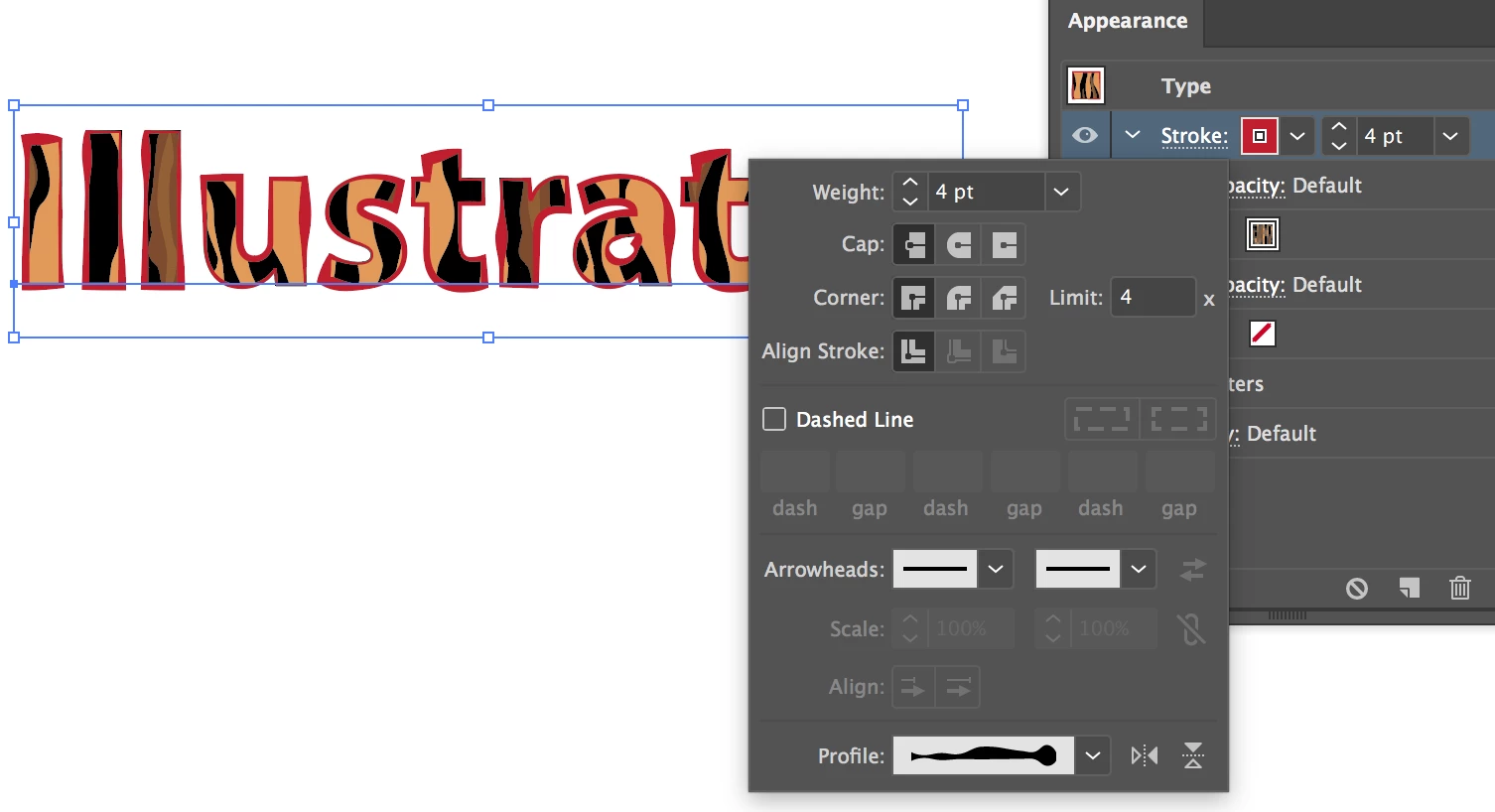Click the patterned fill swatch
The height and width of the screenshot is (812, 1495).
tap(1262, 234)
